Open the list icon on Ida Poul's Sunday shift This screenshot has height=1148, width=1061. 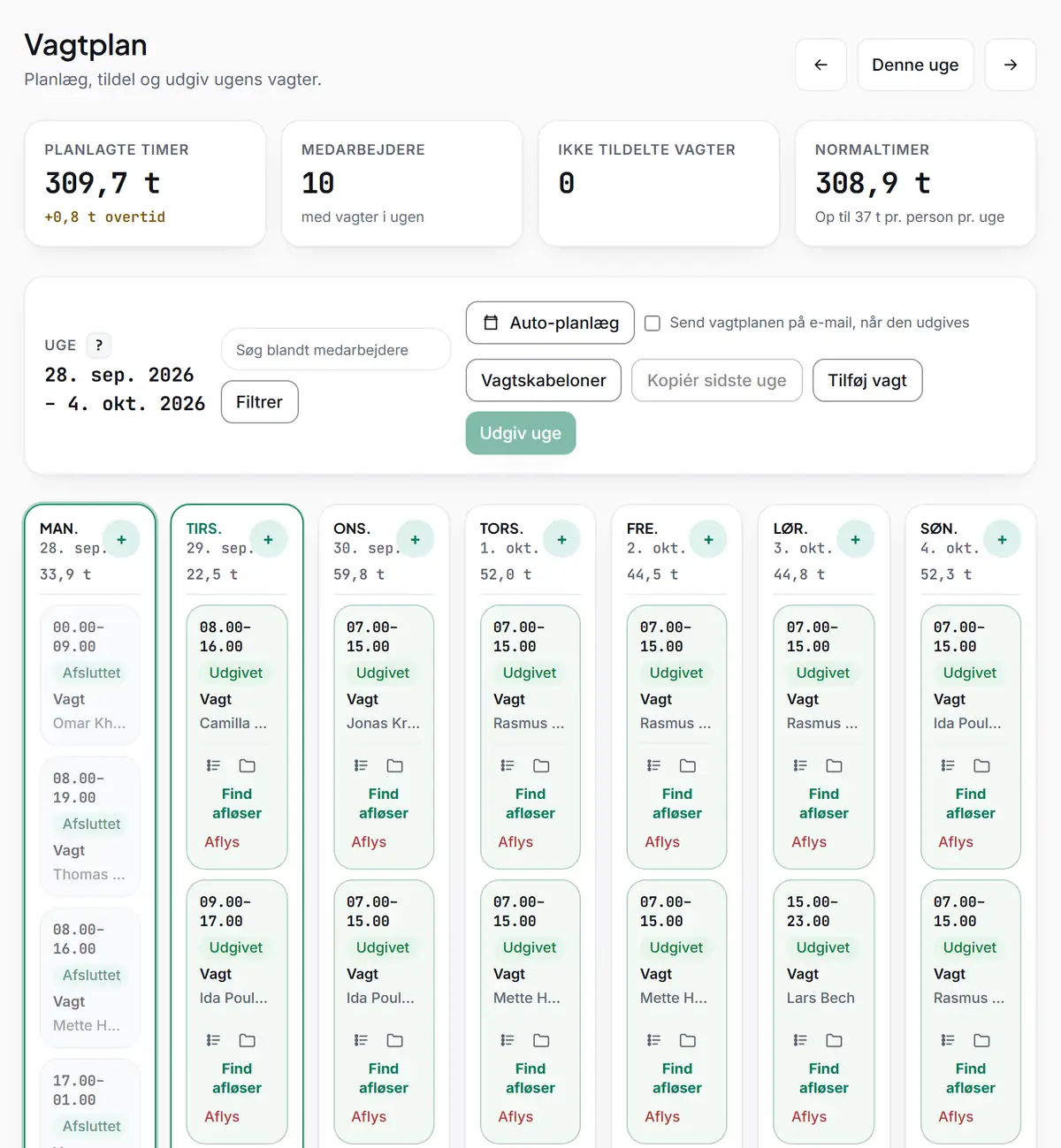(947, 765)
